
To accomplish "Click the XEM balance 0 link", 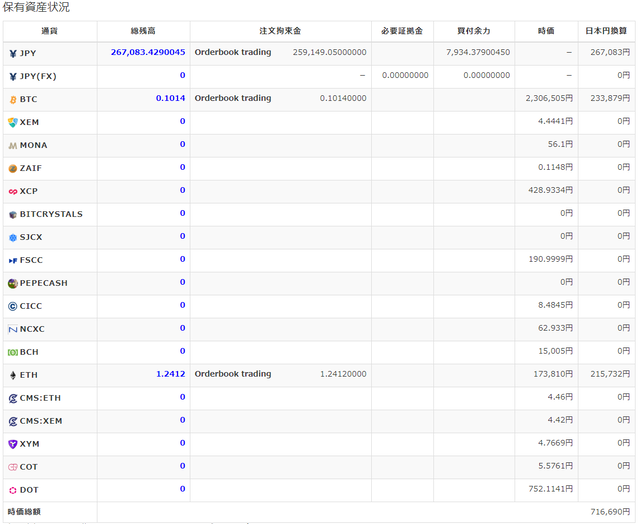I will (x=182, y=121).
